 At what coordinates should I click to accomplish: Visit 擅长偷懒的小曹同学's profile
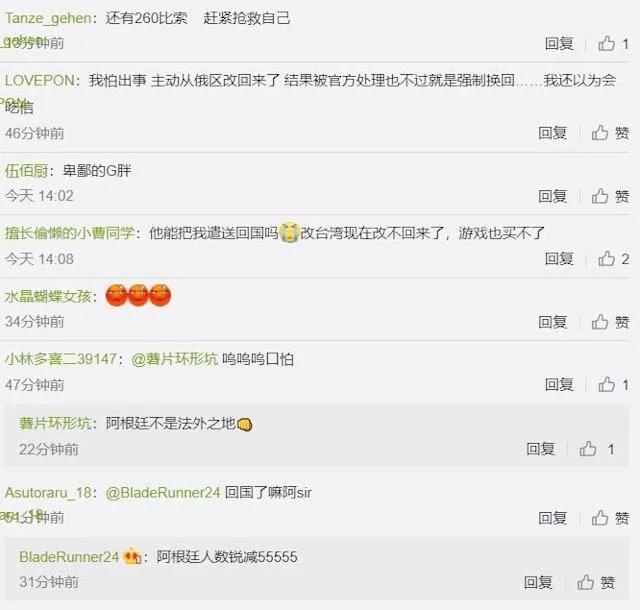(69, 233)
